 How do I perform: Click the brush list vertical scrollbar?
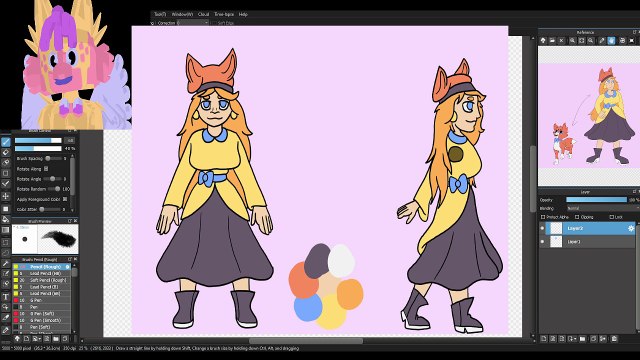74,273
